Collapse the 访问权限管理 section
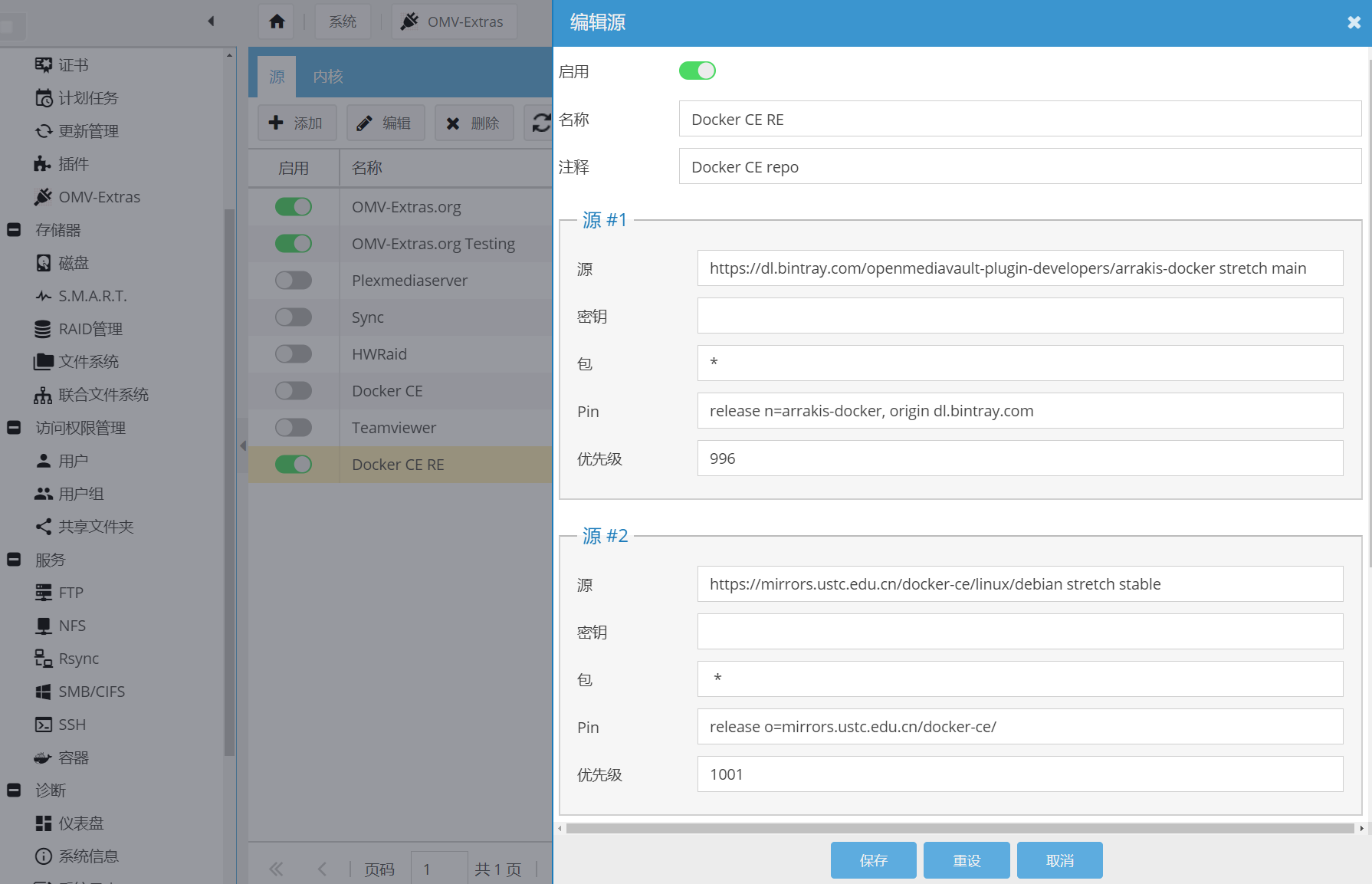 point(14,428)
